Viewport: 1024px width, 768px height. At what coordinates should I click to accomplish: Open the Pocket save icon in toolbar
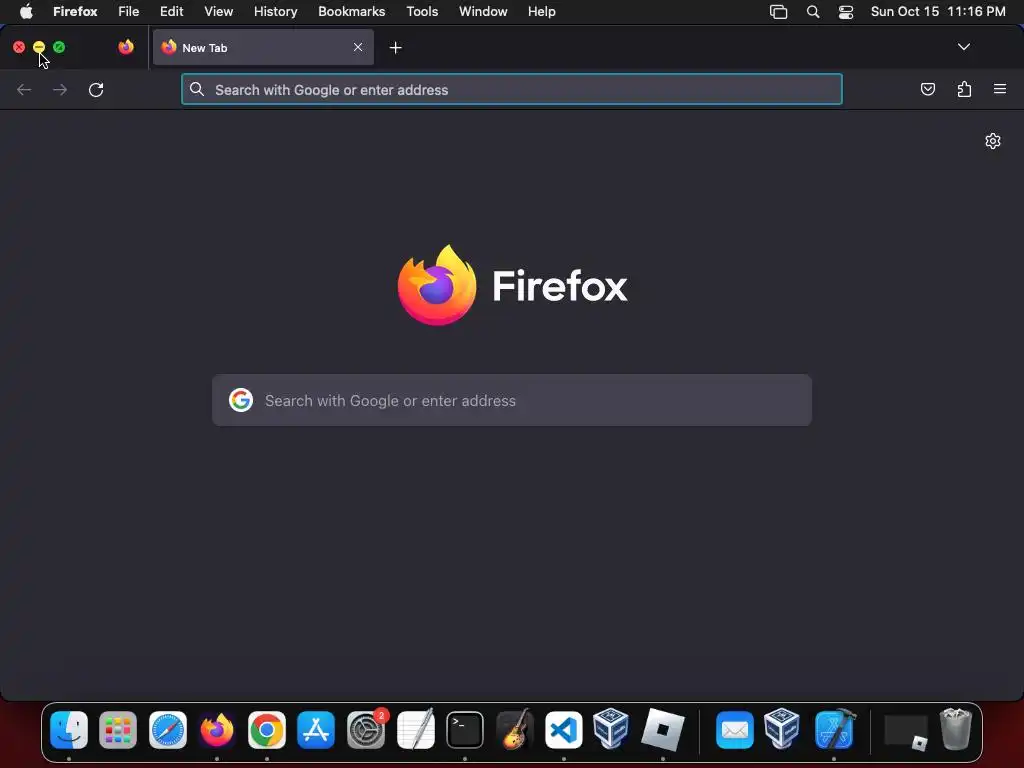927,89
